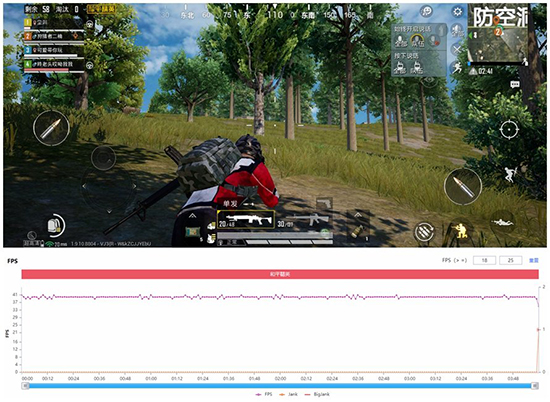Click the blue reset link by FPS fields

[534, 260]
